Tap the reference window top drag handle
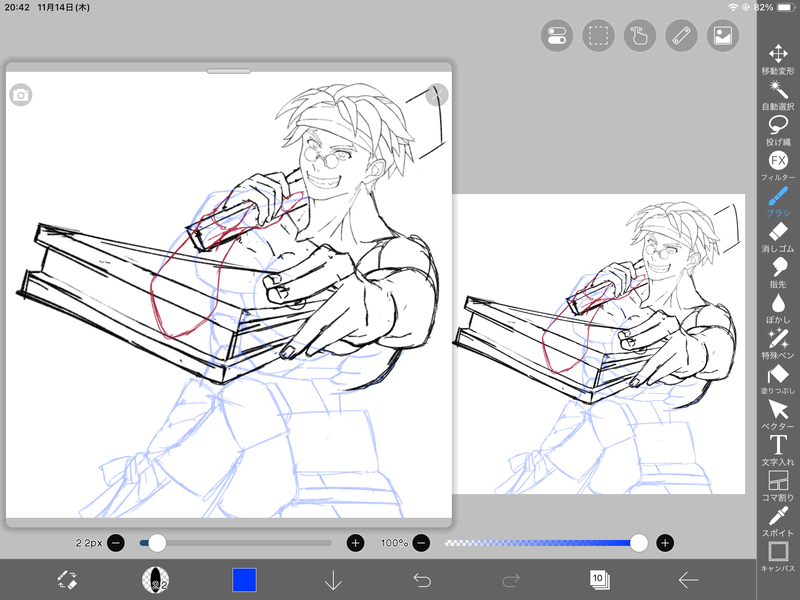 [x=229, y=71]
